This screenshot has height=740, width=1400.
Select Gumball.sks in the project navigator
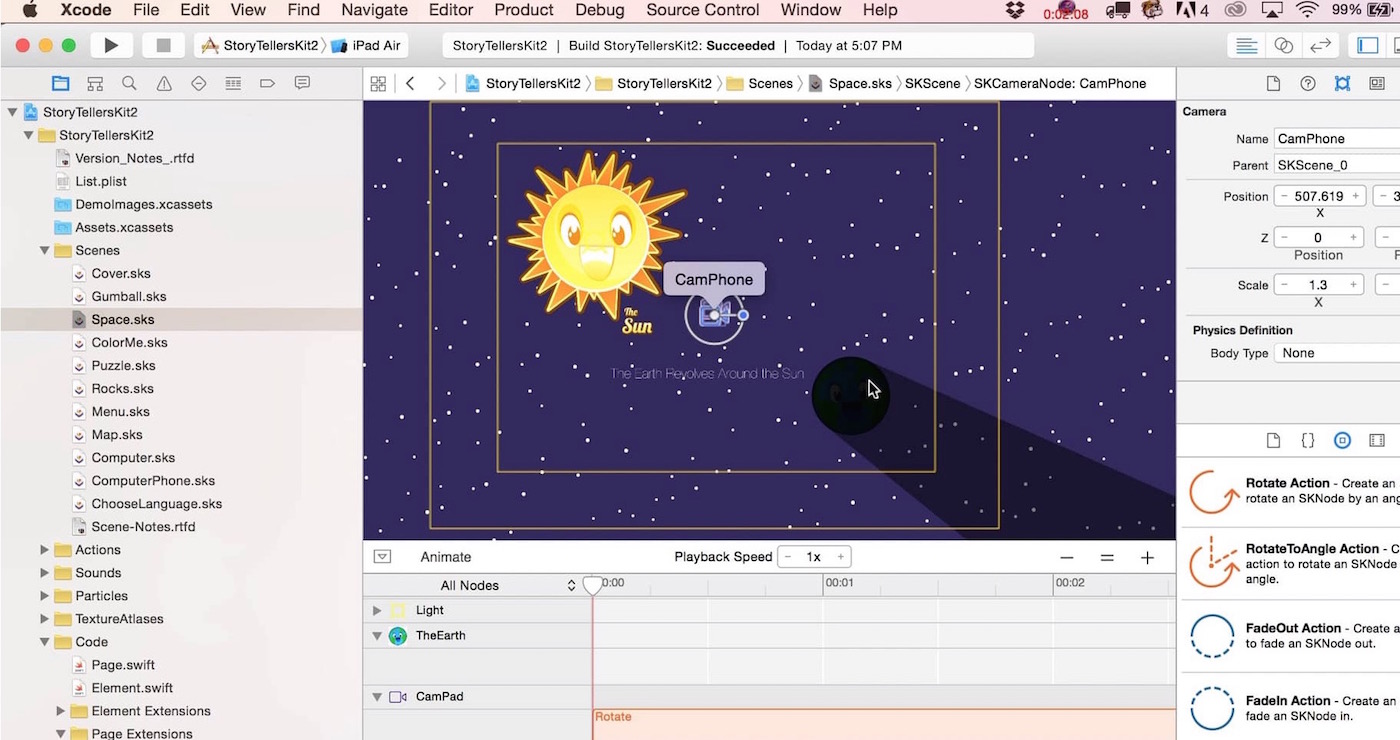[x=129, y=296]
